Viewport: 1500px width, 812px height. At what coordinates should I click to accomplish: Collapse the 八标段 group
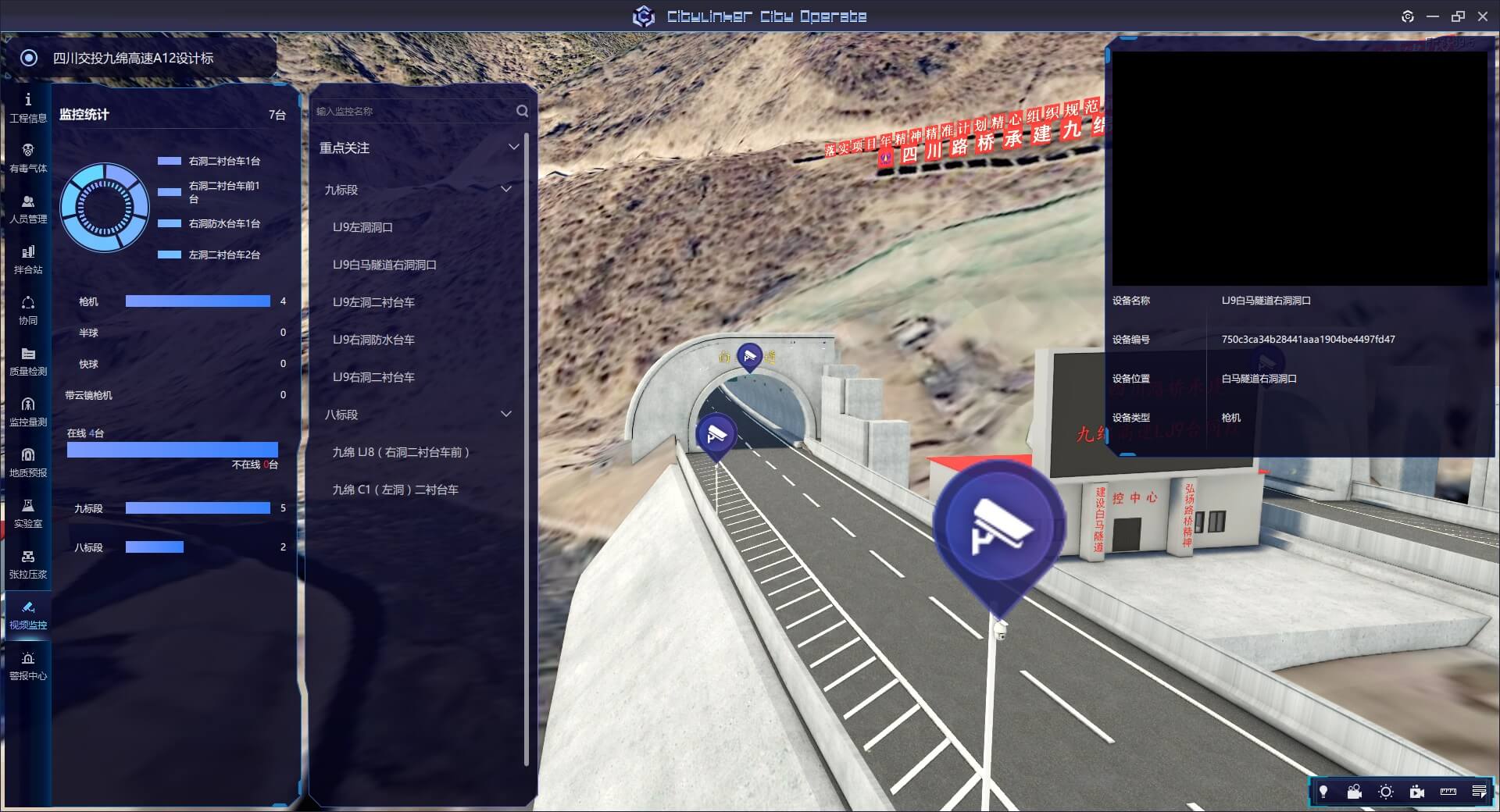(506, 414)
